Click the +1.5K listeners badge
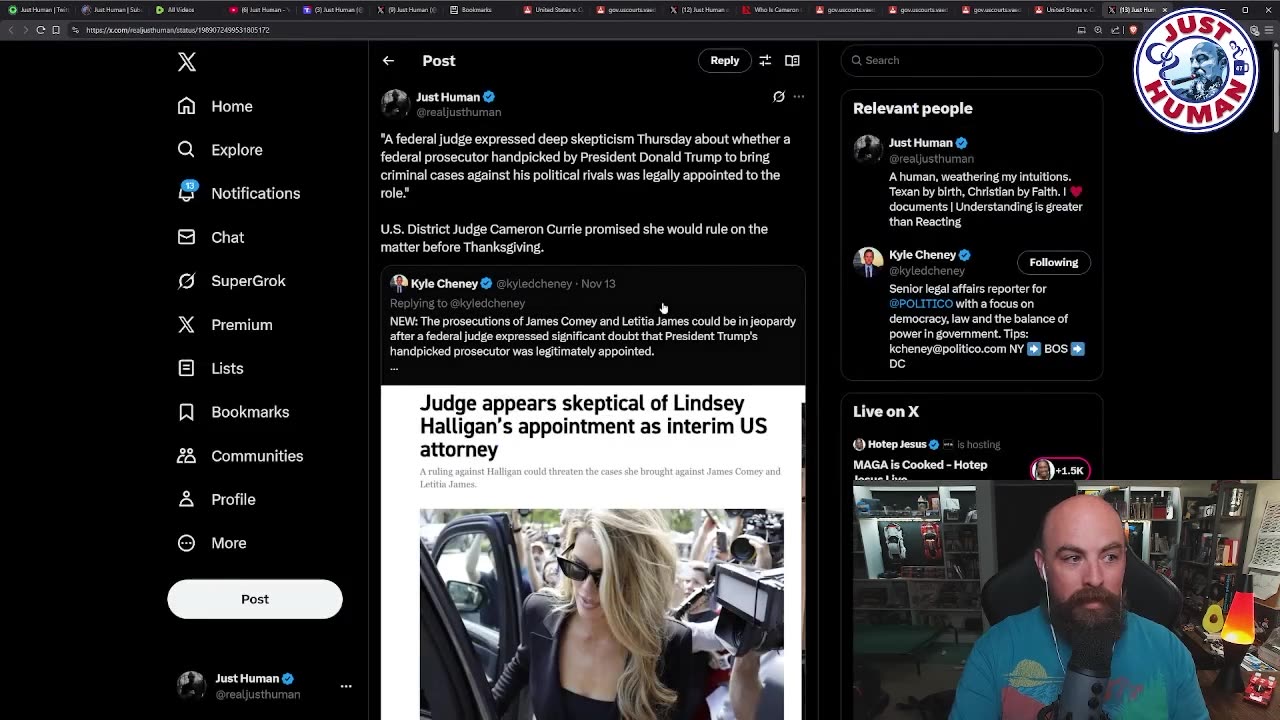The image size is (1280, 720). click(1060, 470)
